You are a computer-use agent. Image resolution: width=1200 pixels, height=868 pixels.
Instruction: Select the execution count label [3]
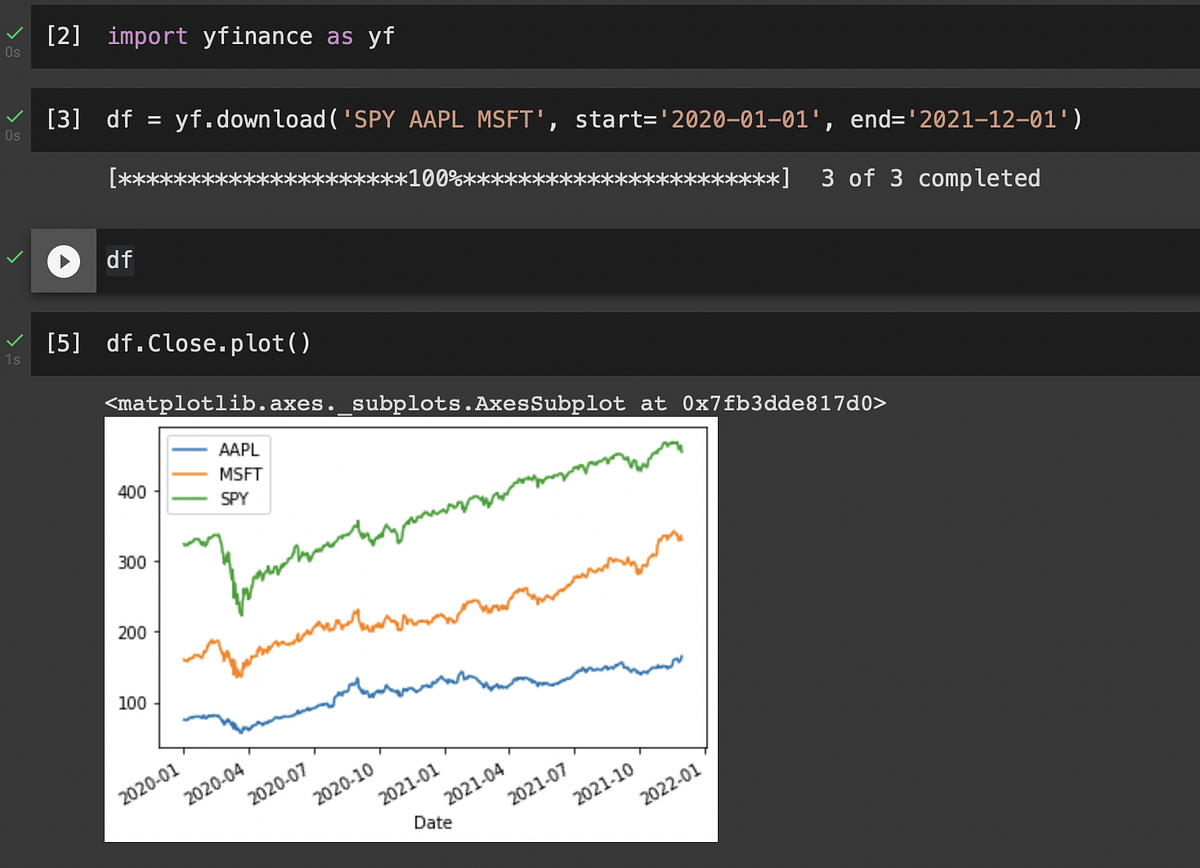pos(63,119)
